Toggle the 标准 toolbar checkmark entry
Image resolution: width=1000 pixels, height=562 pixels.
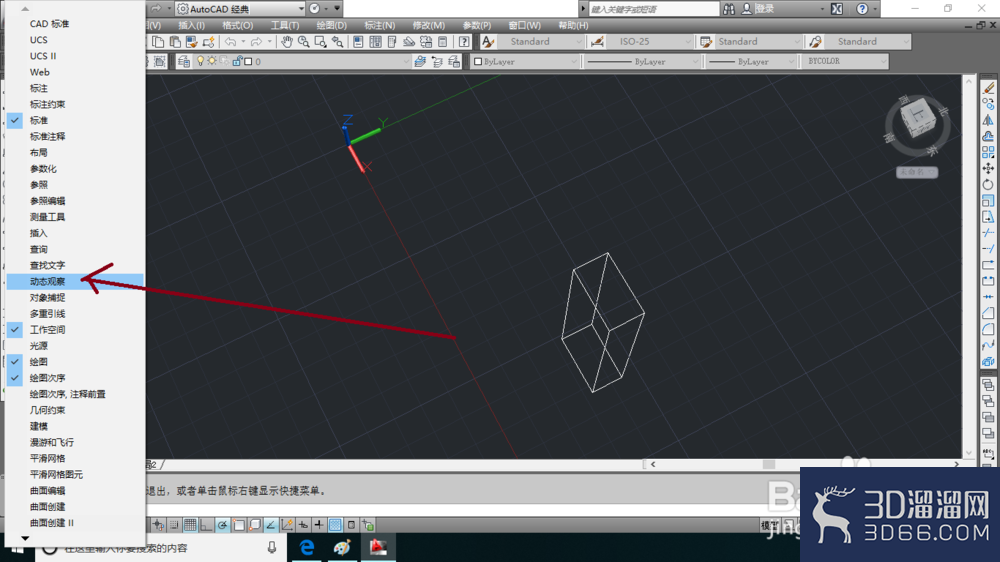pyautogui.click(x=75, y=121)
